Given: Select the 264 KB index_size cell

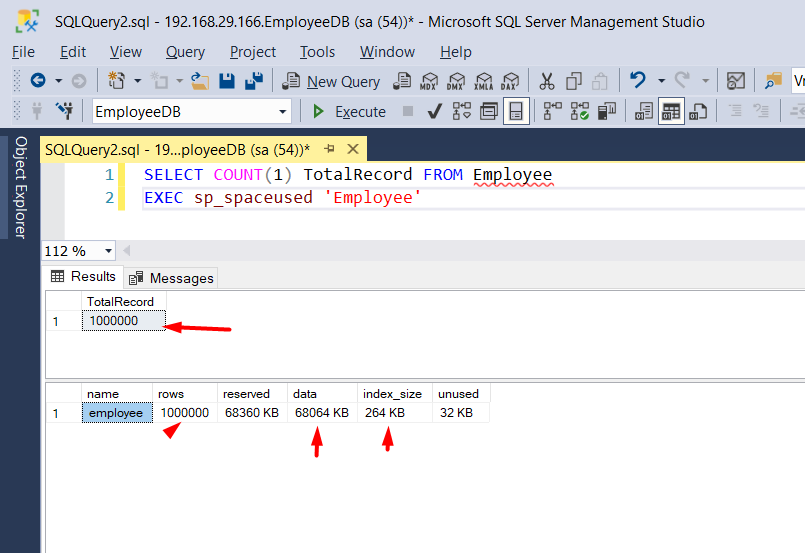Looking at the screenshot, I should (x=395, y=413).
